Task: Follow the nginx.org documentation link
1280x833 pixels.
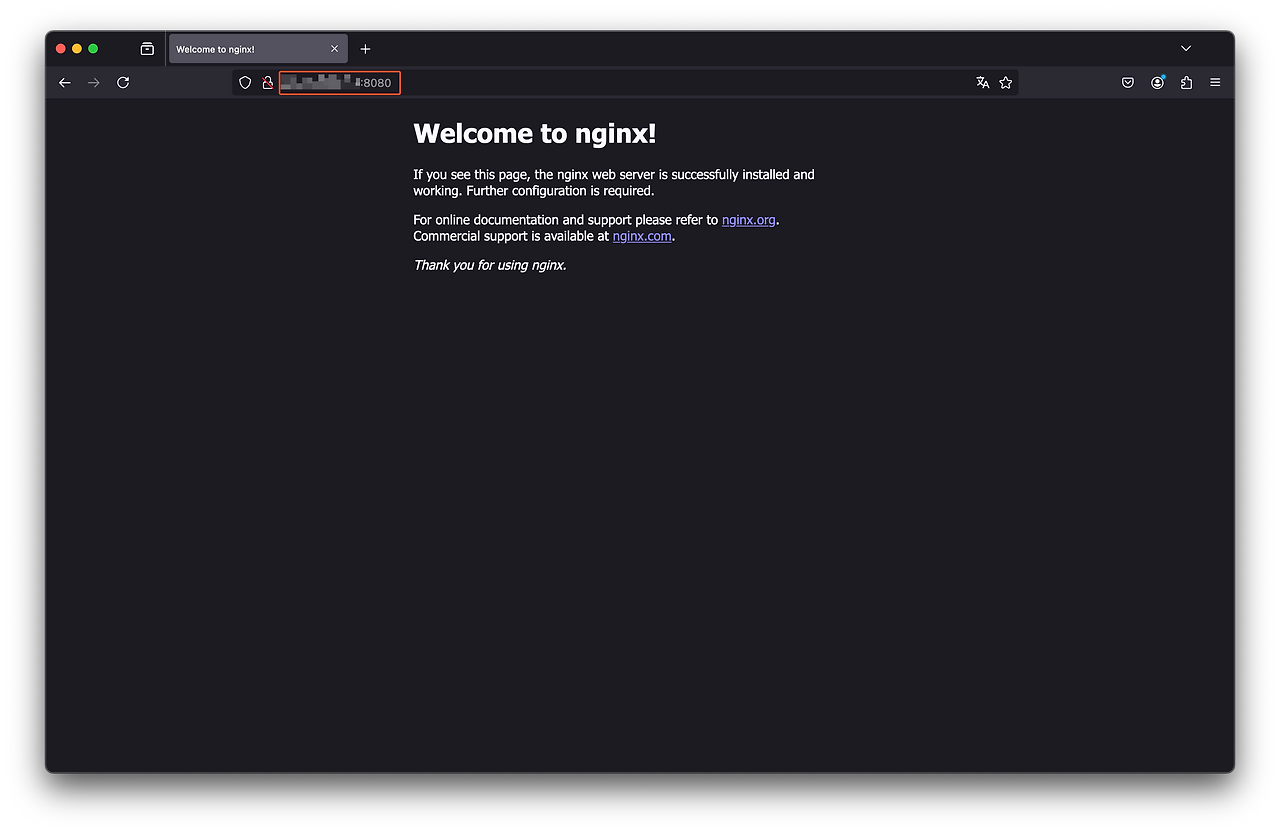Action: pos(748,220)
